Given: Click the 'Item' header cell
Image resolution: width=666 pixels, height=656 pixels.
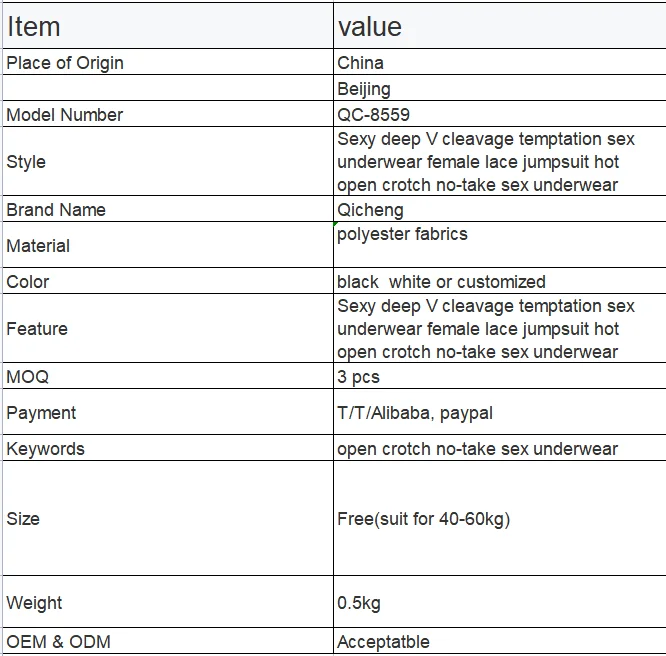Looking at the screenshot, I should [168, 25].
